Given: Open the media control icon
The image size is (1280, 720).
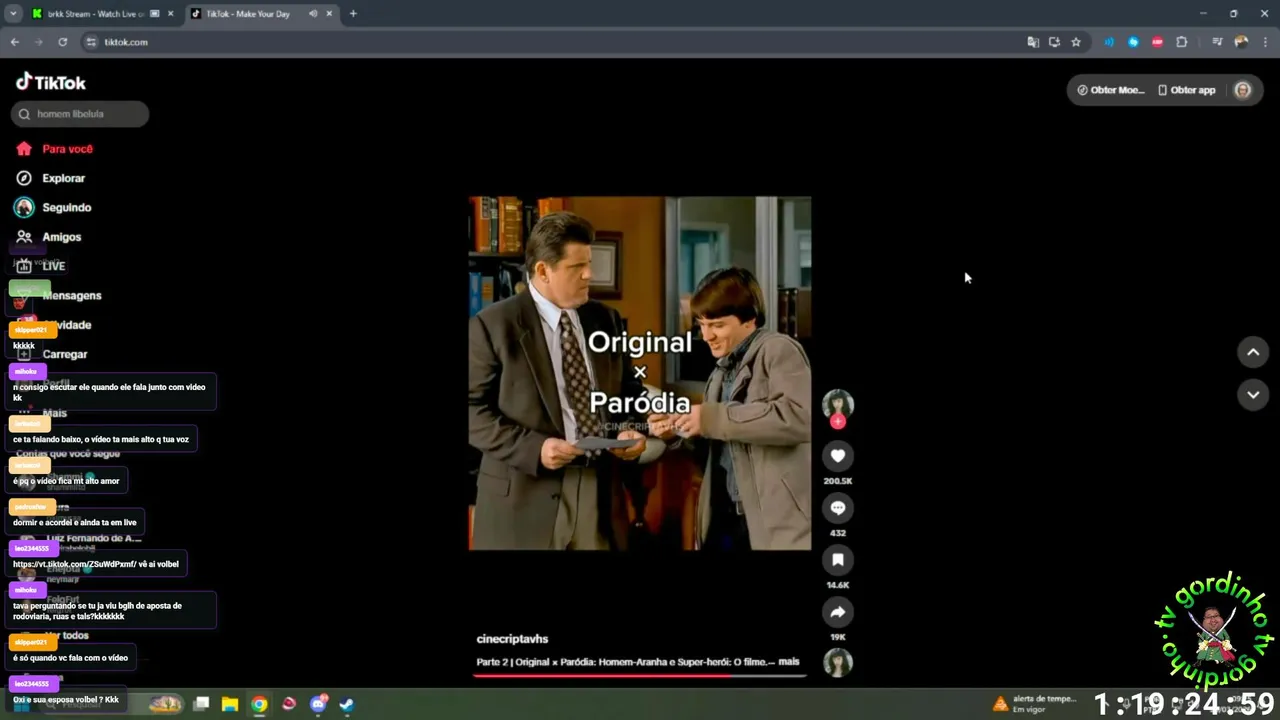Looking at the screenshot, I should point(1217,42).
